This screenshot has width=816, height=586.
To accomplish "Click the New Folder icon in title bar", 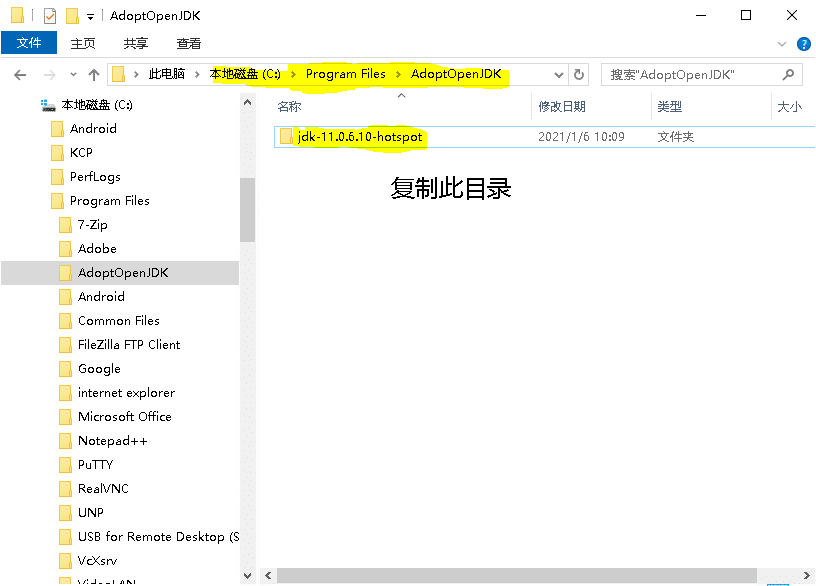I will click(71, 16).
